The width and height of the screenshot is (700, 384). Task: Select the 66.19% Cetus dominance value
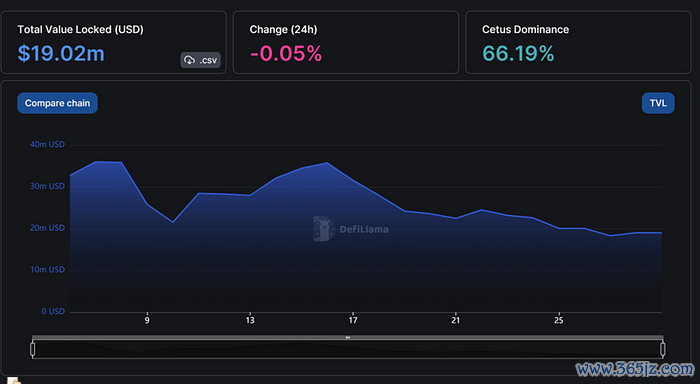click(518, 54)
